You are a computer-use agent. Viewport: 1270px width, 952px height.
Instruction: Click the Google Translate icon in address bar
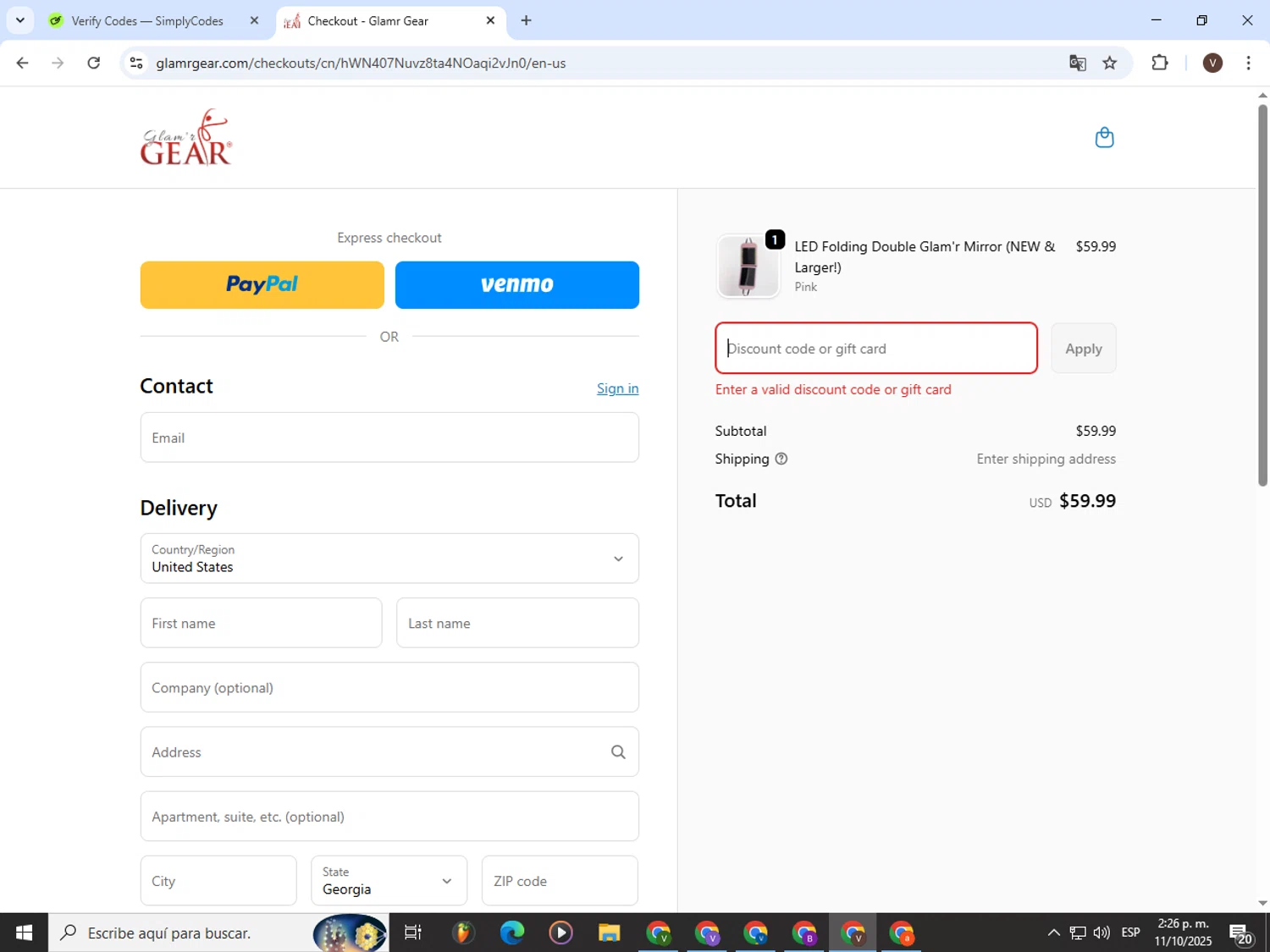coord(1077,63)
